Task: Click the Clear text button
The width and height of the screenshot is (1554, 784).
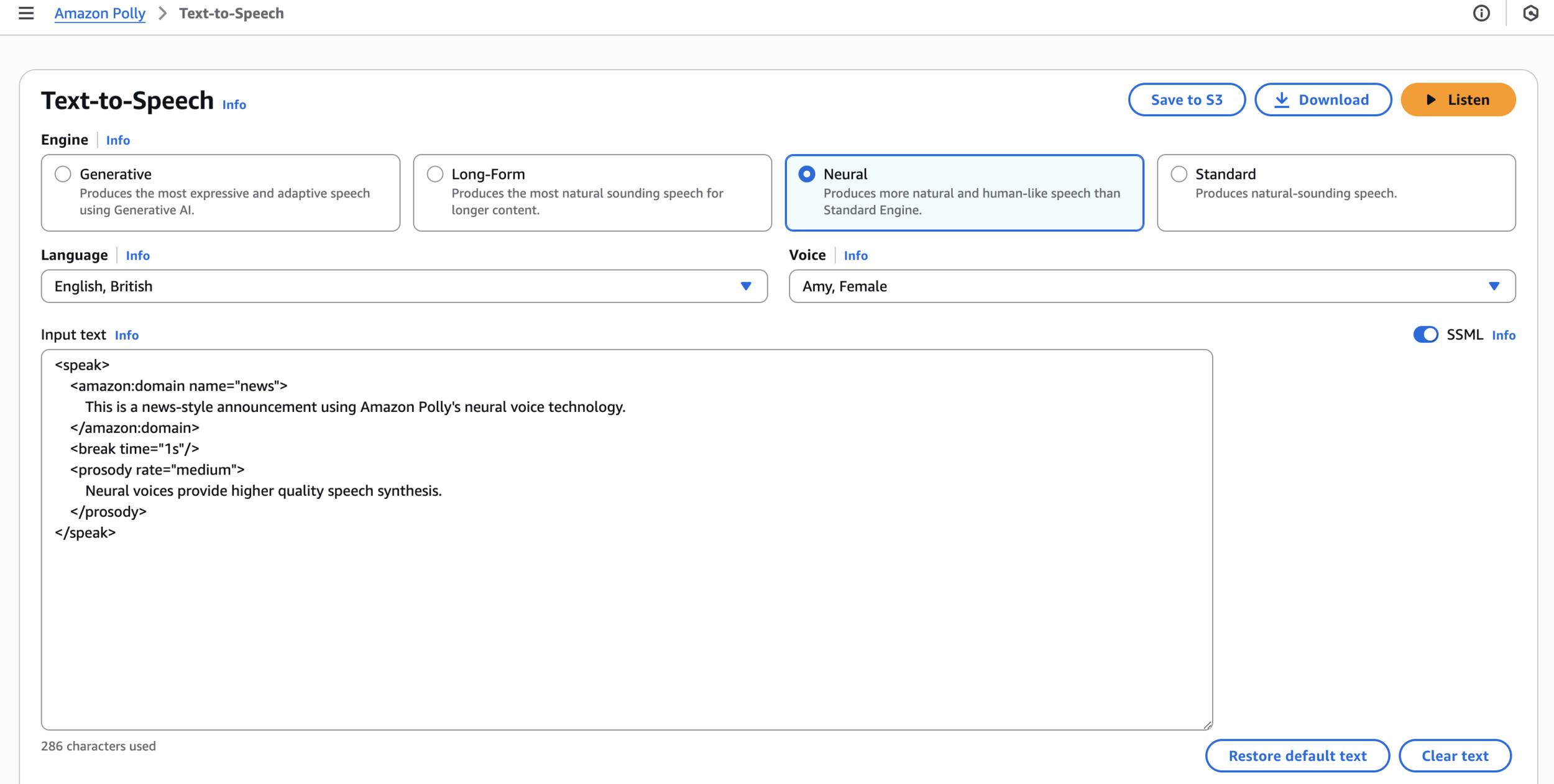Action: [x=1455, y=756]
